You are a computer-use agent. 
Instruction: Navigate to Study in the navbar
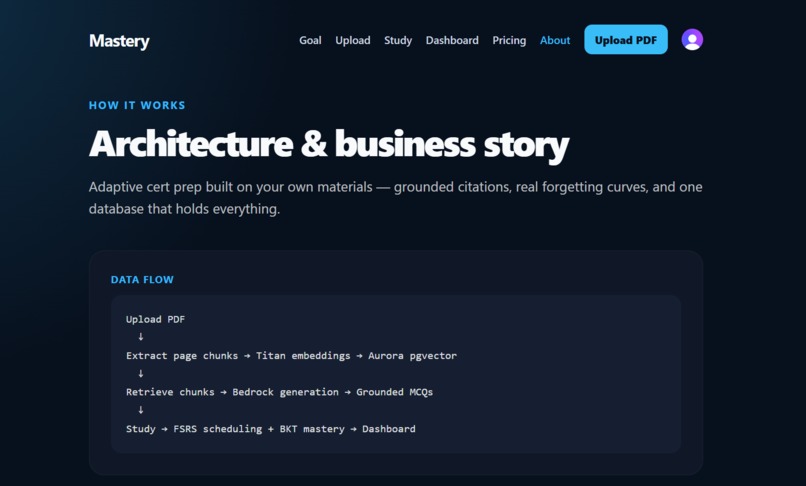click(x=398, y=40)
